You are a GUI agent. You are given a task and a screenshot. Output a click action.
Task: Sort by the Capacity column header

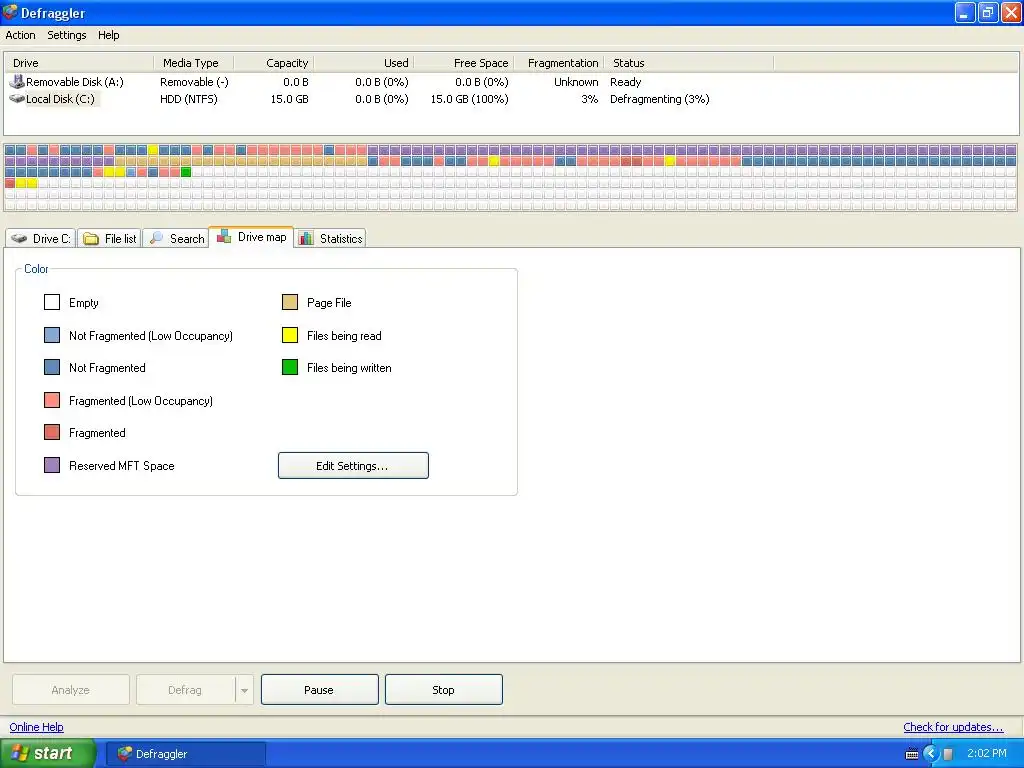274,63
